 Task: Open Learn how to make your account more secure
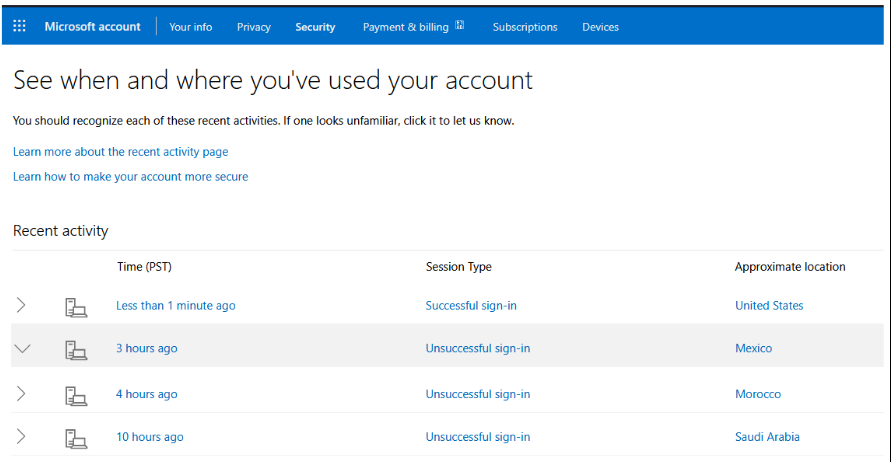point(130,177)
